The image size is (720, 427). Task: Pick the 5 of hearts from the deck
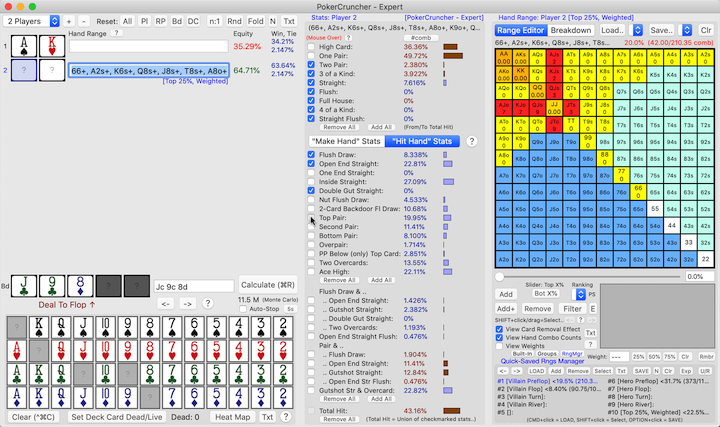coord(216,351)
